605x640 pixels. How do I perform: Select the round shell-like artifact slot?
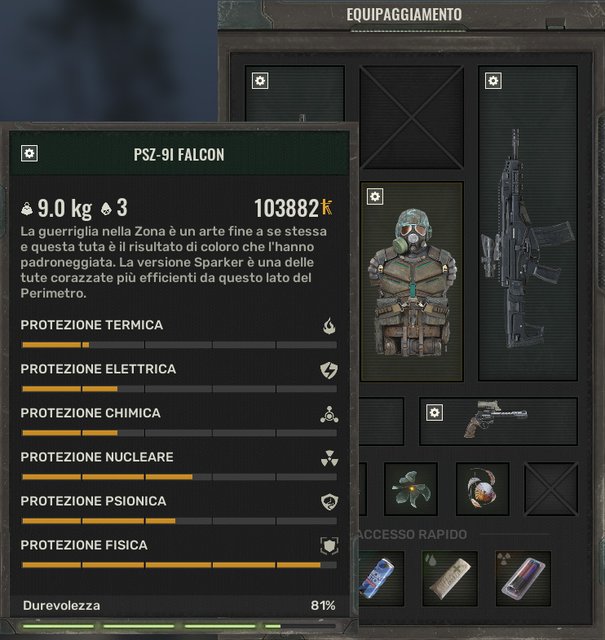pos(483,489)
